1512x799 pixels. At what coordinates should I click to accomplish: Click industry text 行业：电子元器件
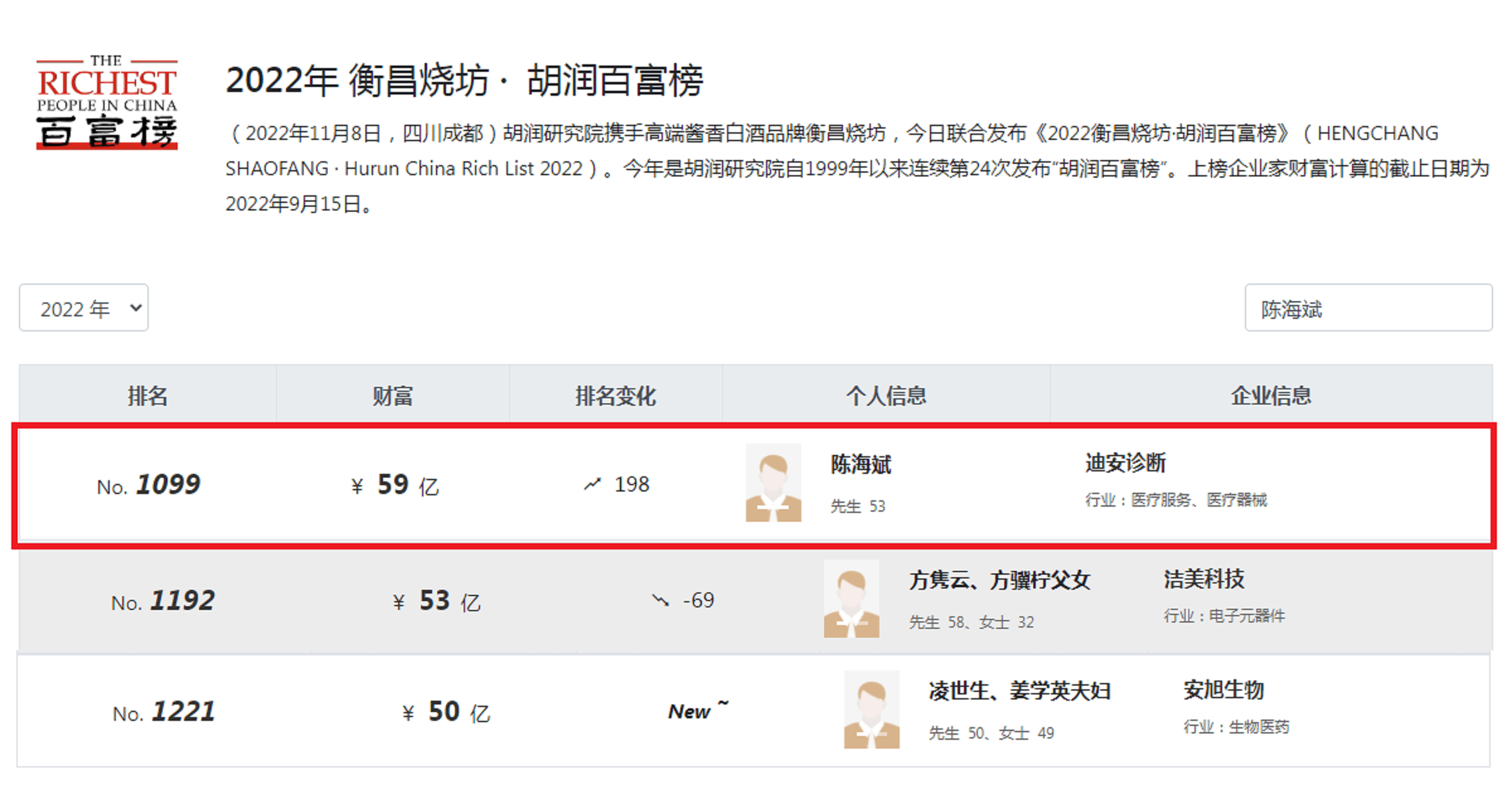[x=1224, y=616]
